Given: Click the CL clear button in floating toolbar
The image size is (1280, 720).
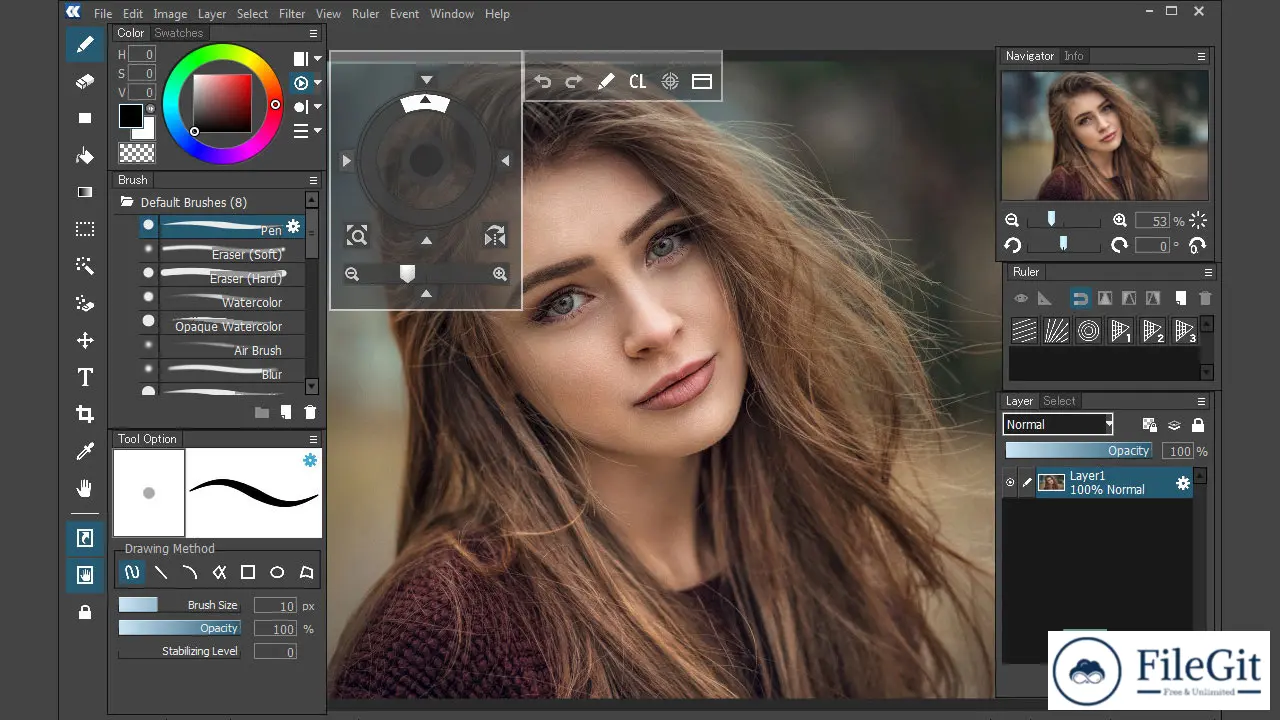Looking at the screenshot, I should [638, 82].
